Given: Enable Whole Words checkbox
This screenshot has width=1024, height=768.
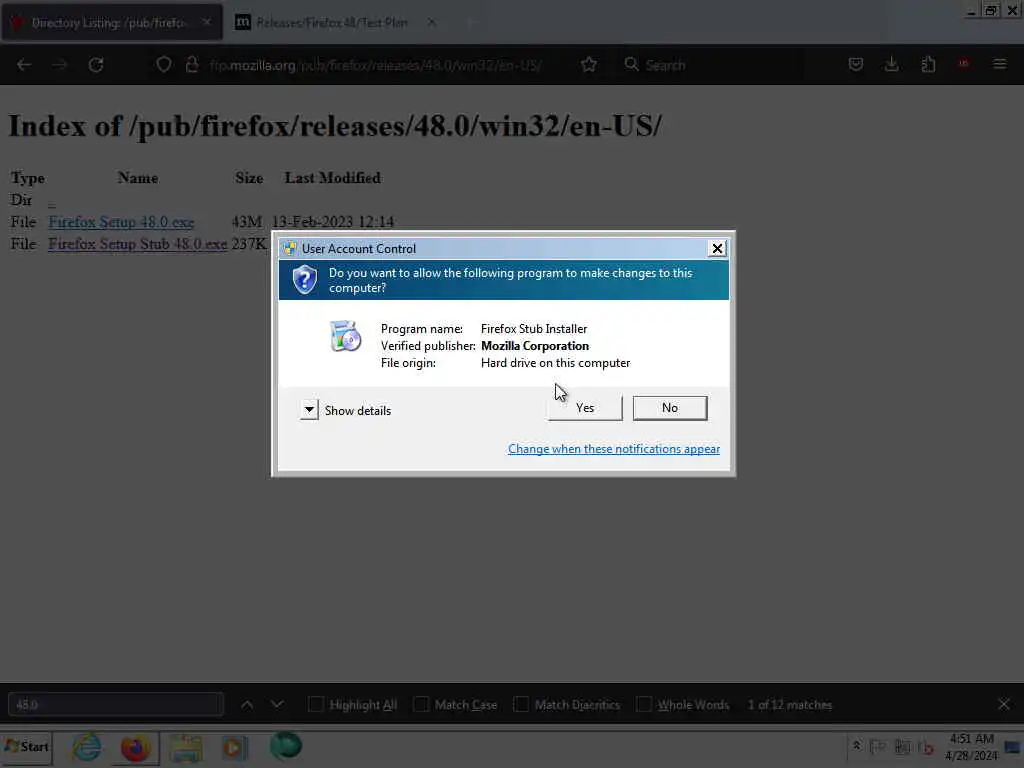Looking at the screenshot, I should click(x=644, y=704).
